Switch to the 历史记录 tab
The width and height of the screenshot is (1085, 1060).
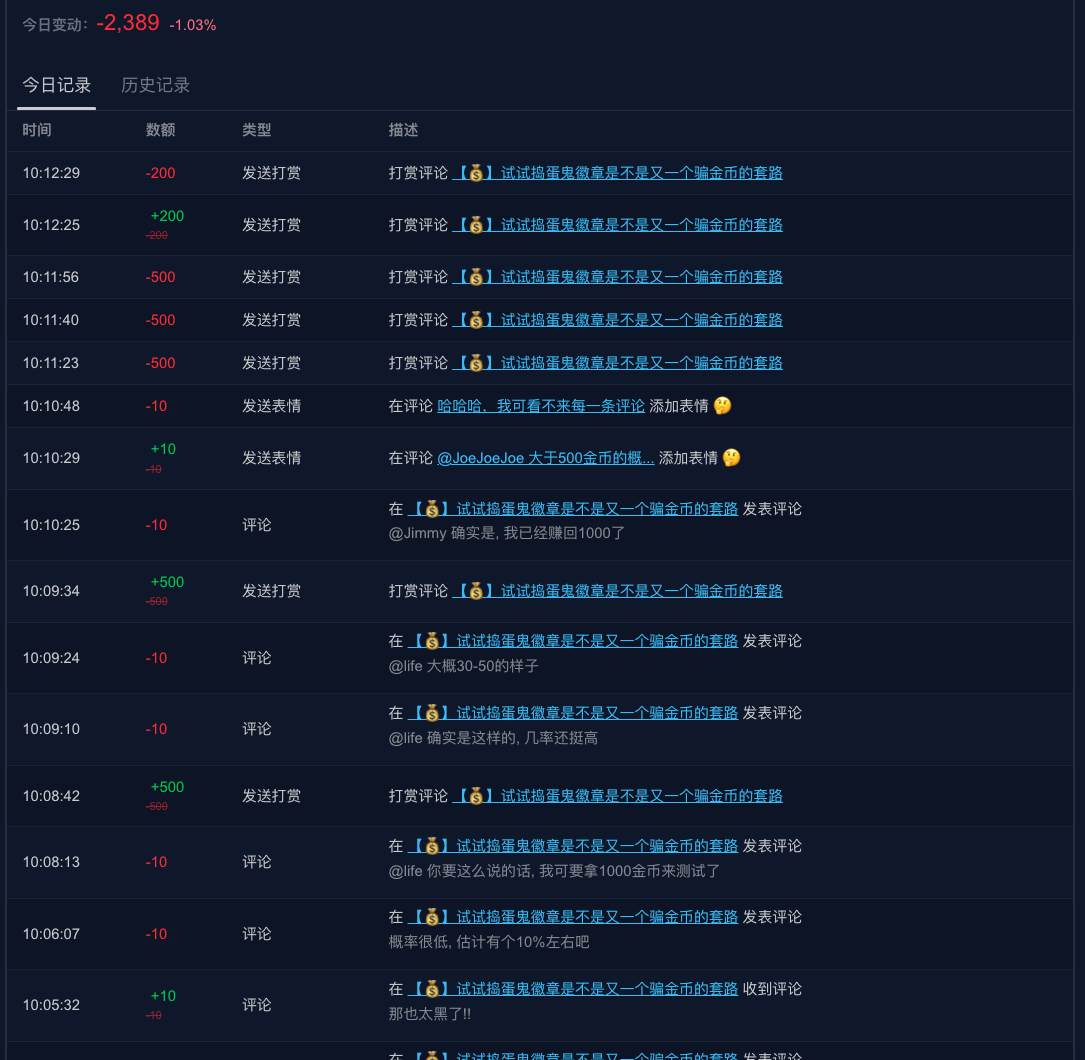tap(155, 86)
